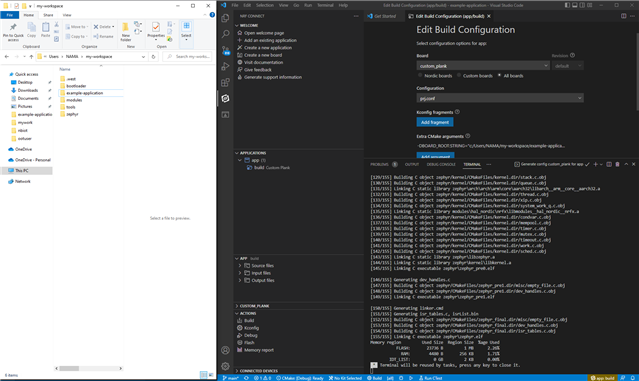Viewport: 639px width, 381px height.
Task: Select the Nordic boards radio button
Action: (x=420, y=75)
